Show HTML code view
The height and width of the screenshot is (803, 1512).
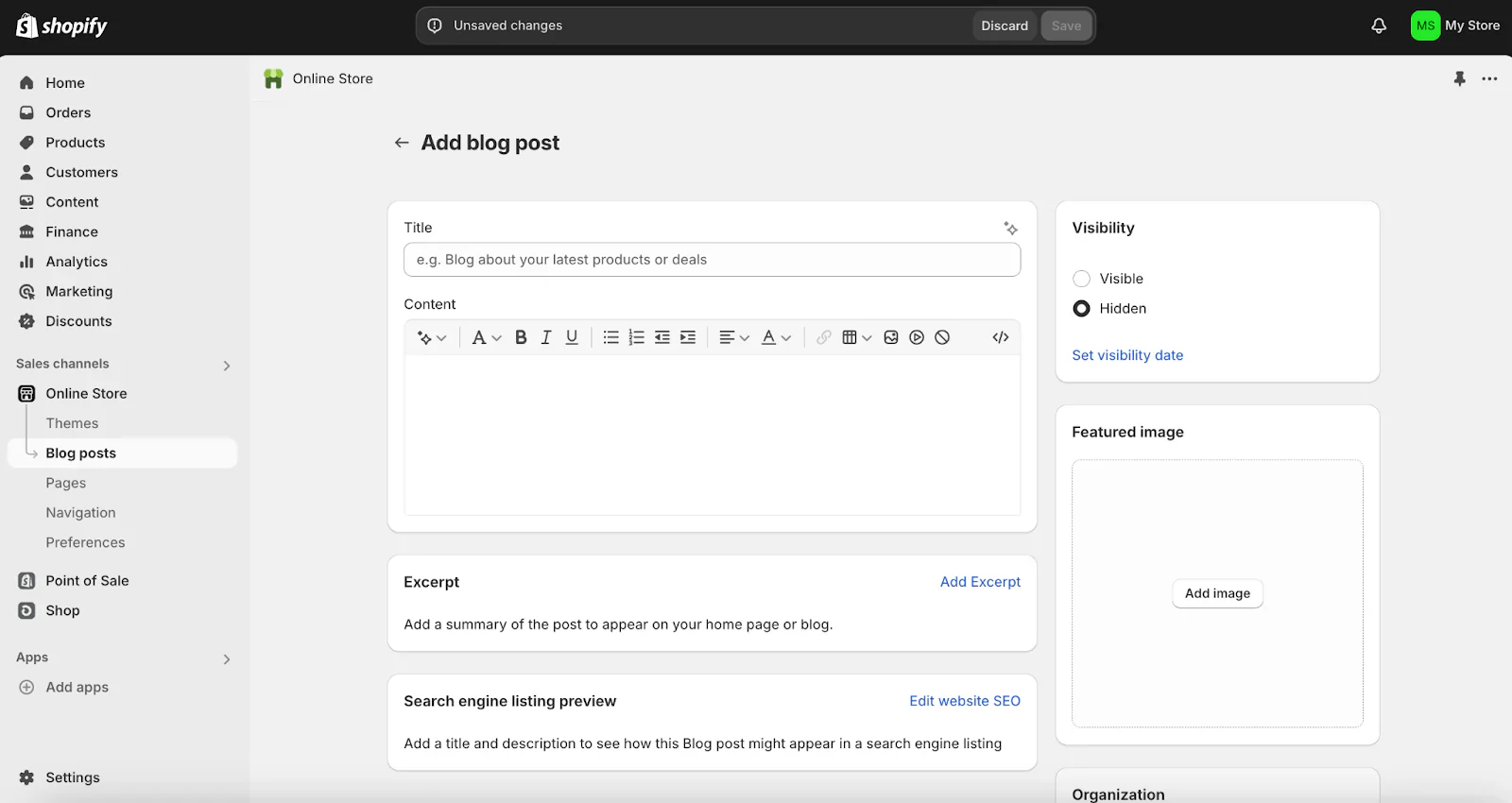click(1001, 337)
